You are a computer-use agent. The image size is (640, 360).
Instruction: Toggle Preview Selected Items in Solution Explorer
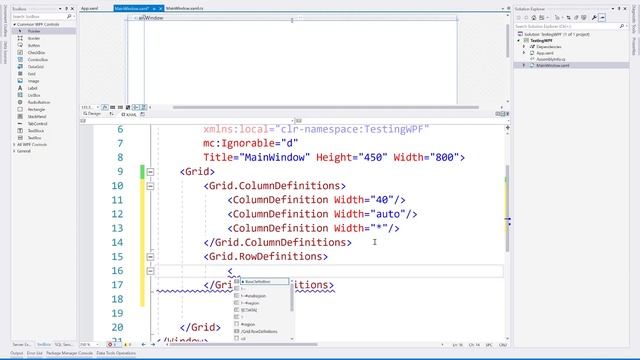coord(602,18)
